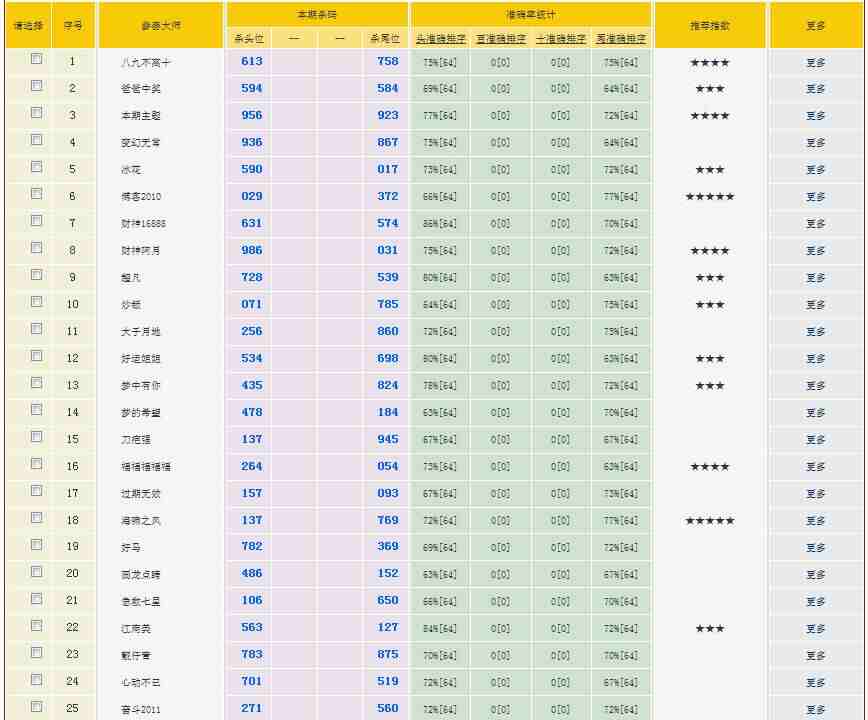Click the five-star rating in row 6
868x720 pixels.
[x=710, y=197]
